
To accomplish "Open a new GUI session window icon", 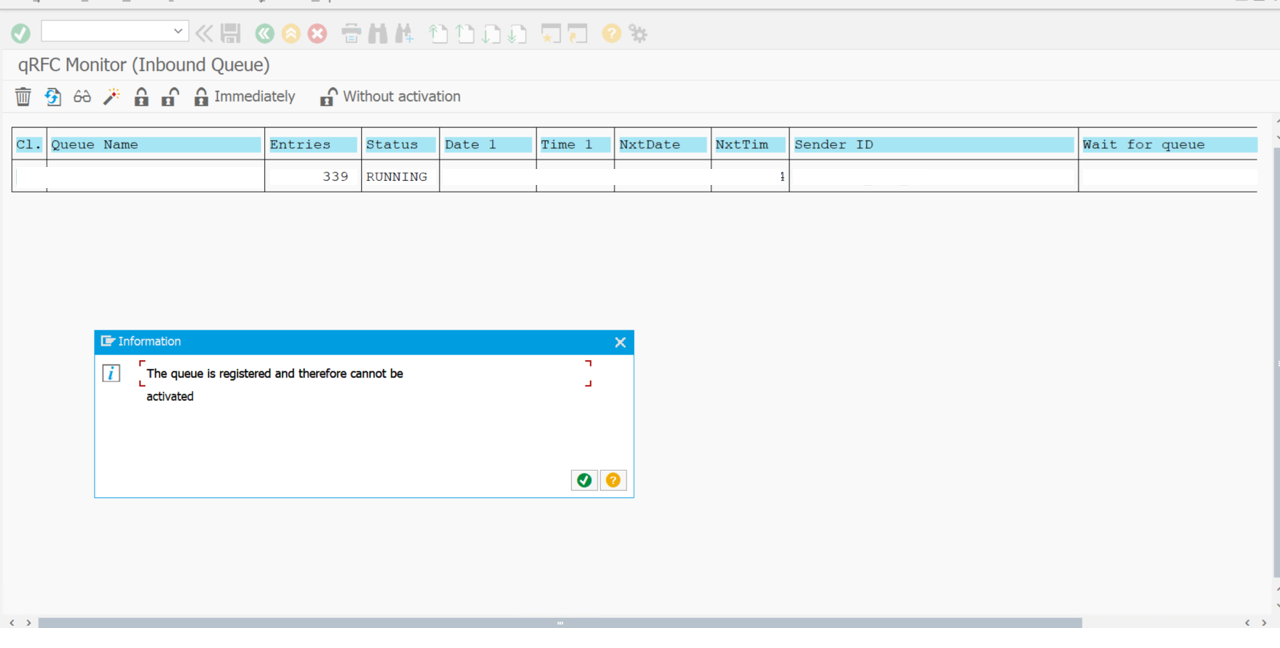I will [551, 34].
